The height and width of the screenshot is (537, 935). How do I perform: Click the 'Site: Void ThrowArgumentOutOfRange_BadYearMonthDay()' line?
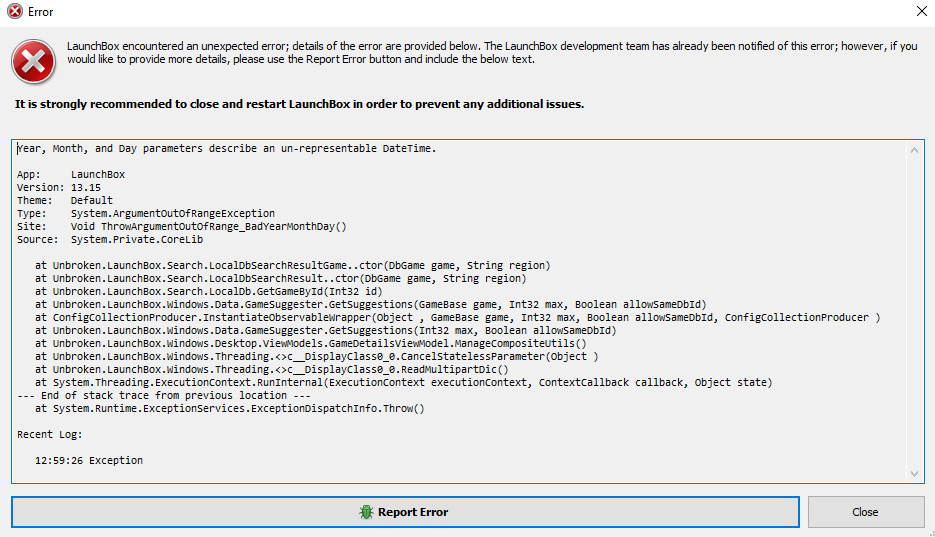pyautogui.click(x=182, y=226)
